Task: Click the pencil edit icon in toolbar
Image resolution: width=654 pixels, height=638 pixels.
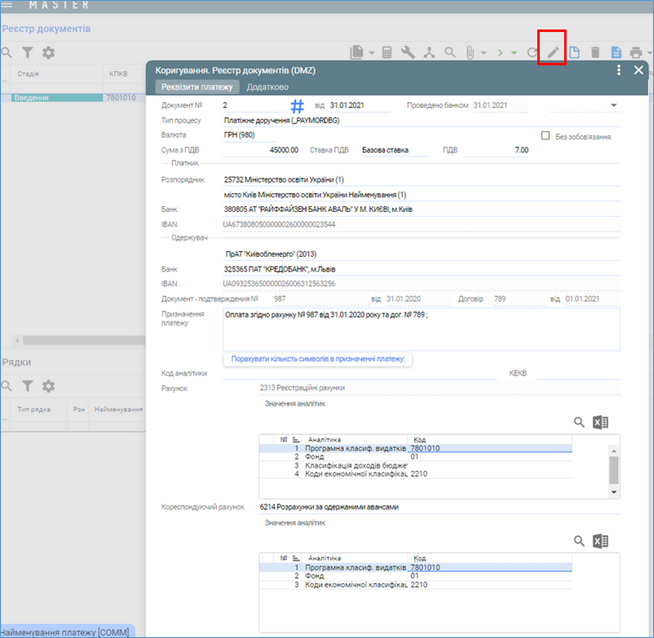Action: [552, 52]
